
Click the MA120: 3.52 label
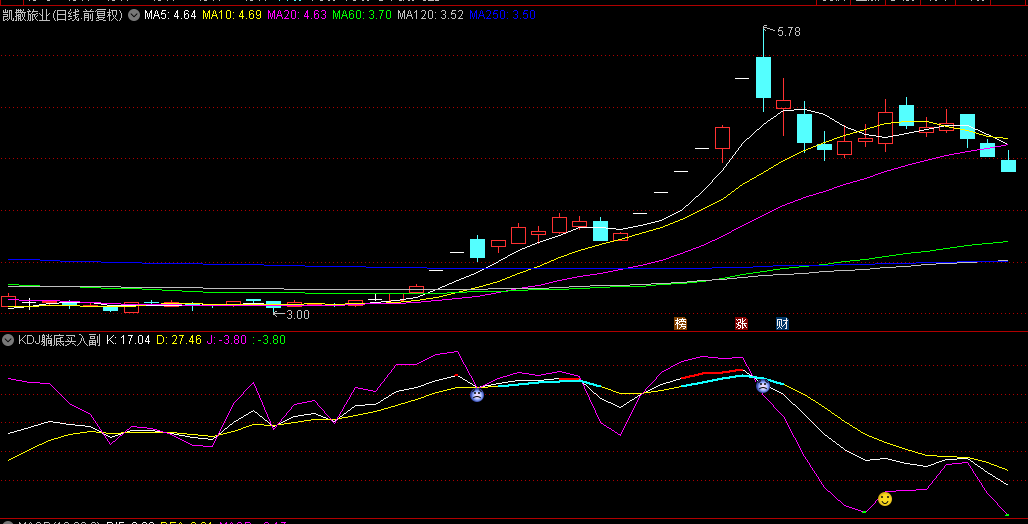point(429,15)
